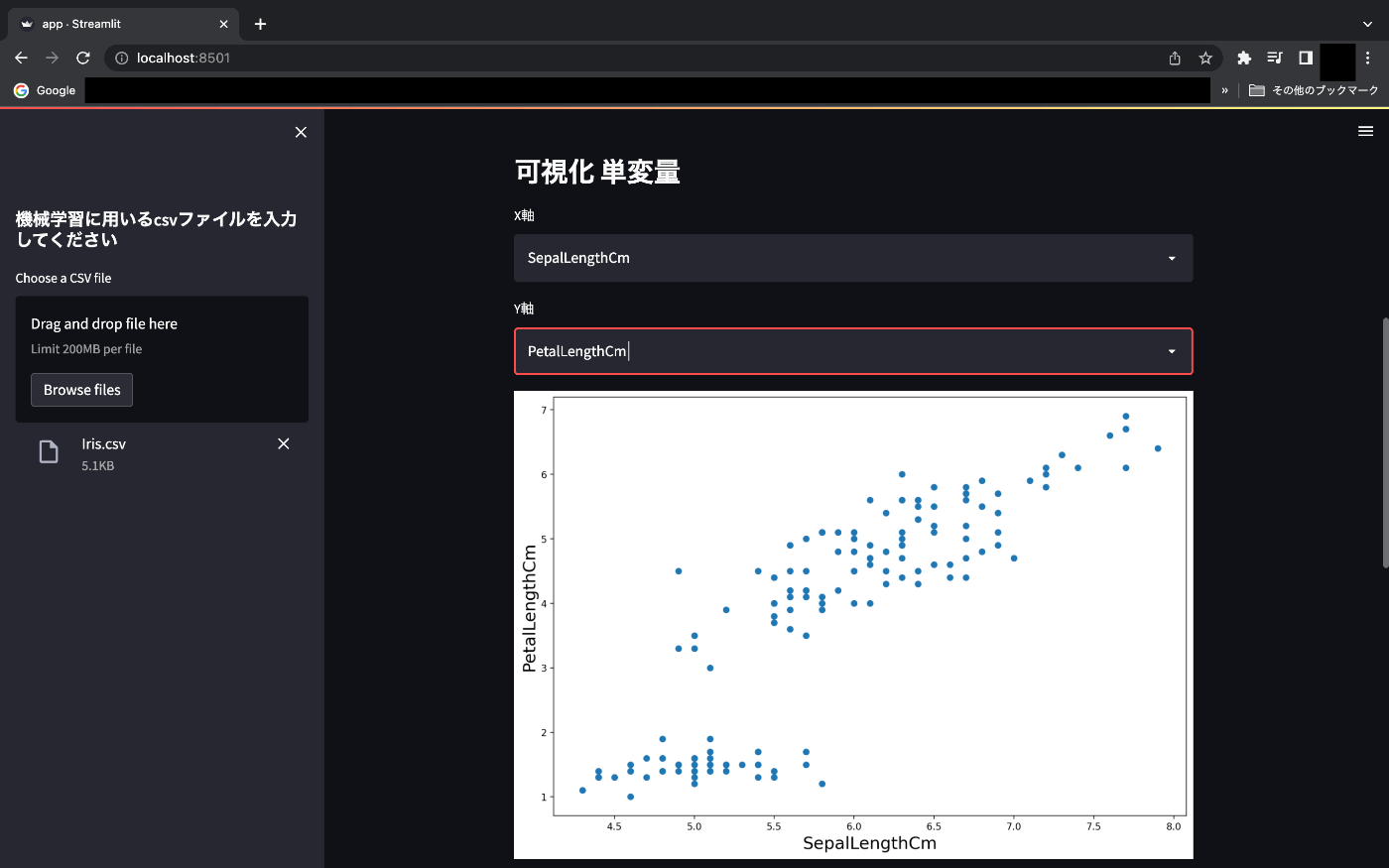Open the tab search chevron
This screenshot has width=1389, height=868.
(x=1367, y=24)
